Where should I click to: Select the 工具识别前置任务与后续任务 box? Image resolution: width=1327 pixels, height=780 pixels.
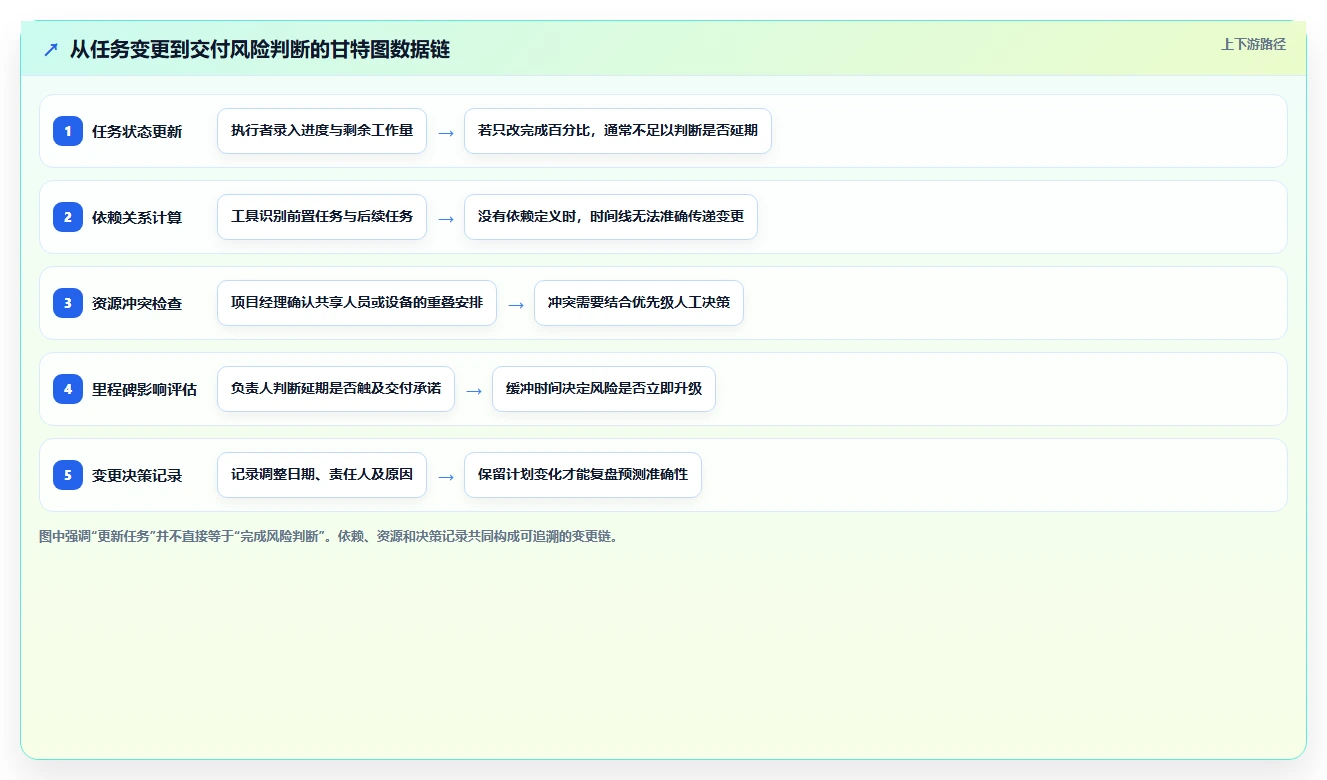pyautogui.click(x=322, y=217)
